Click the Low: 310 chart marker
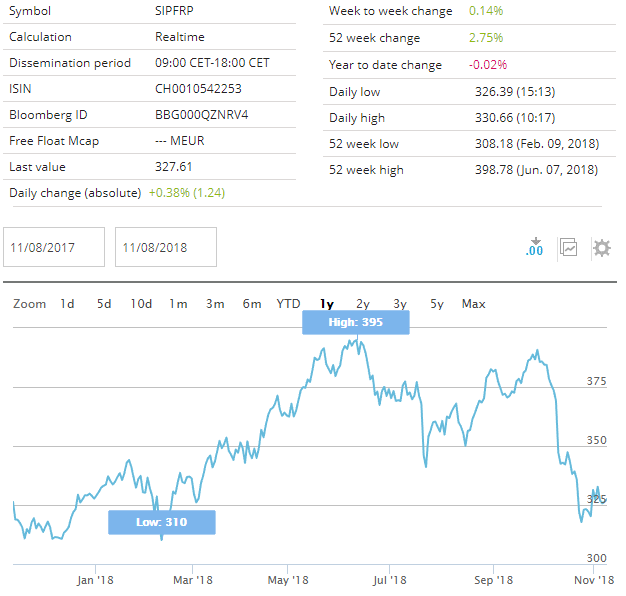The height and width of the screenshot is (596, 626). tap(162, 522)
